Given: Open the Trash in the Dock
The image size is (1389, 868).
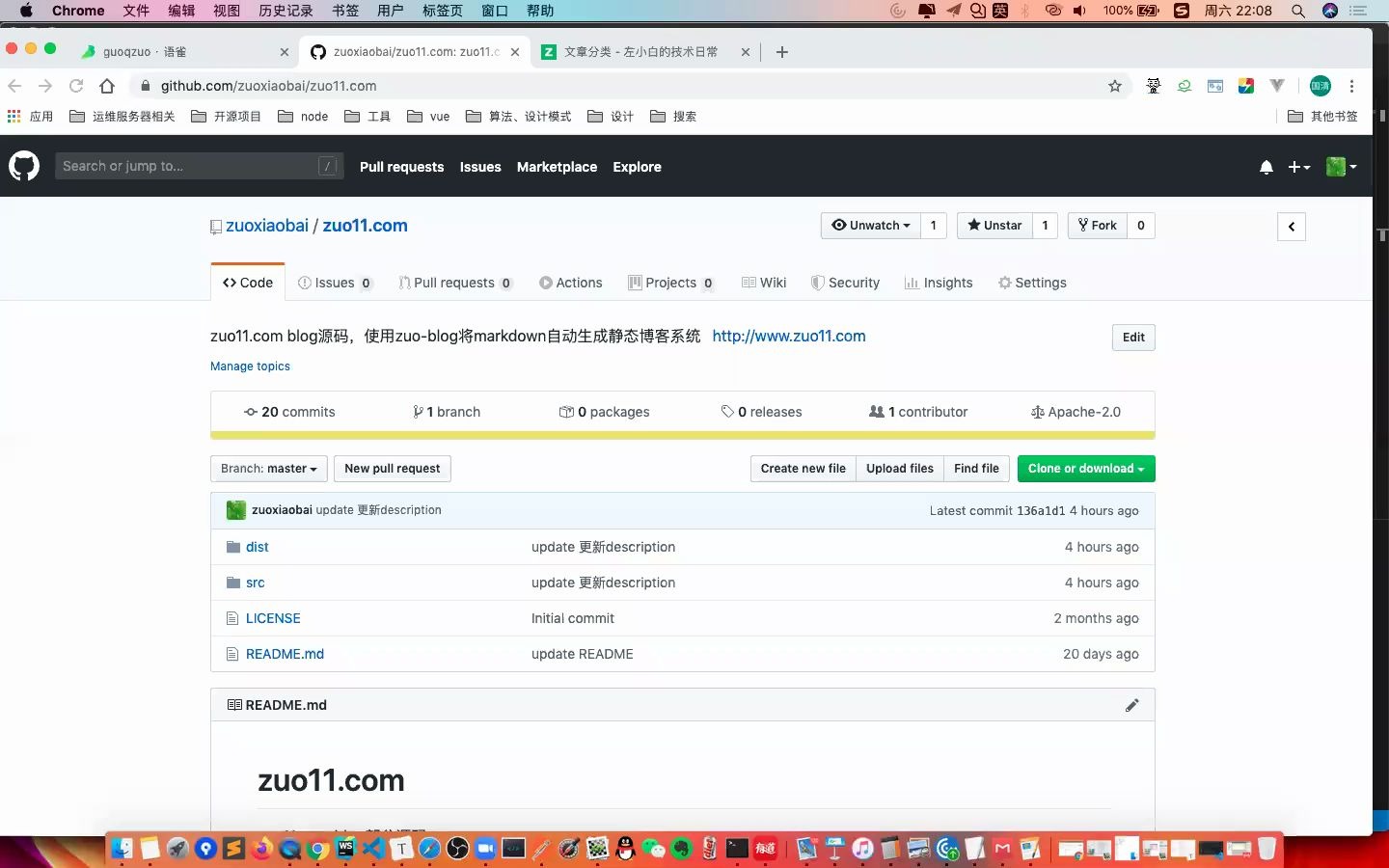Looking at the screenshot, I should coord(1266,849).
